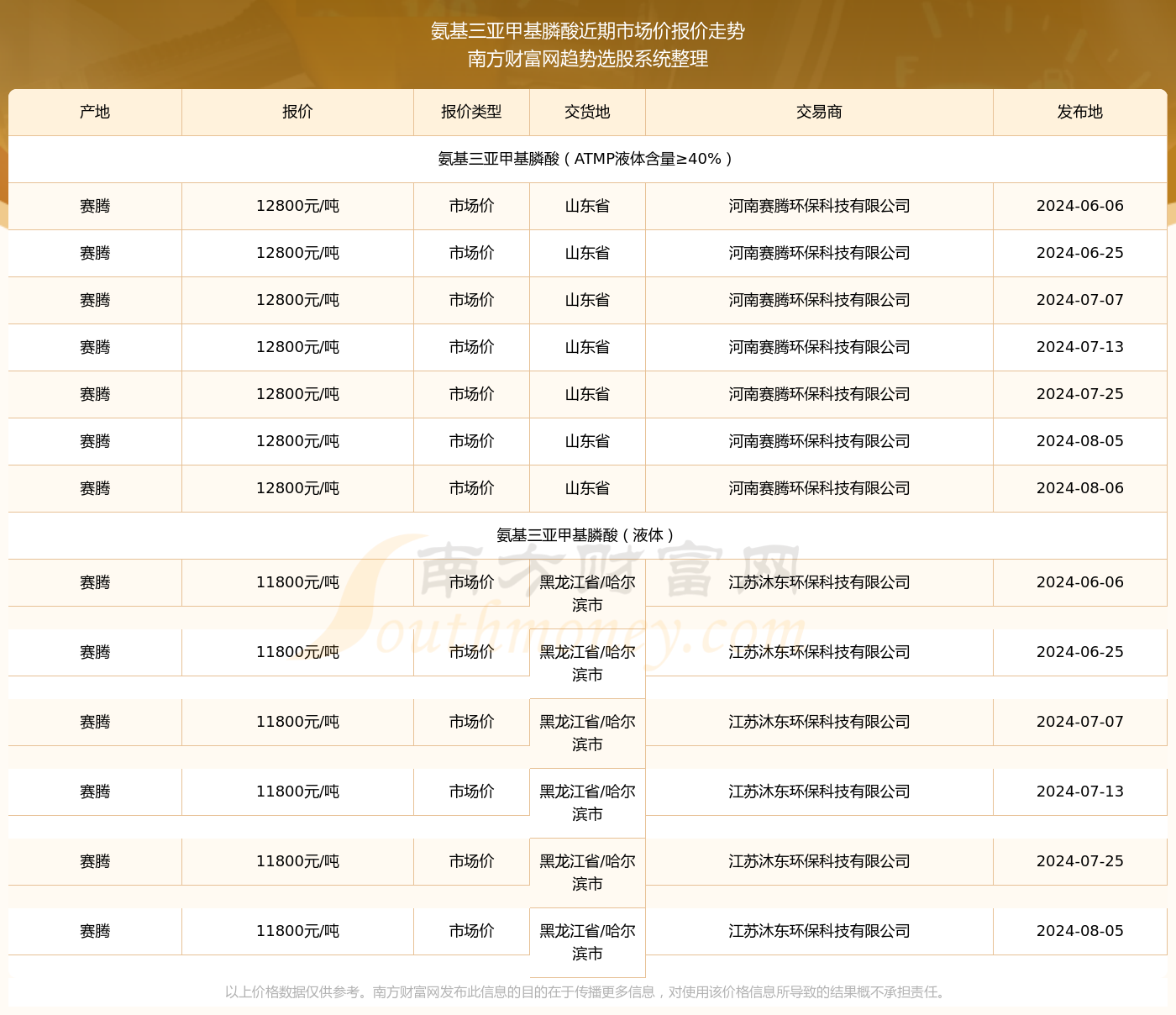Click 河南赛腾环保科技有限公司 in the 2024-07-13 row
1176x1015 pixels.
coord(819,347)
